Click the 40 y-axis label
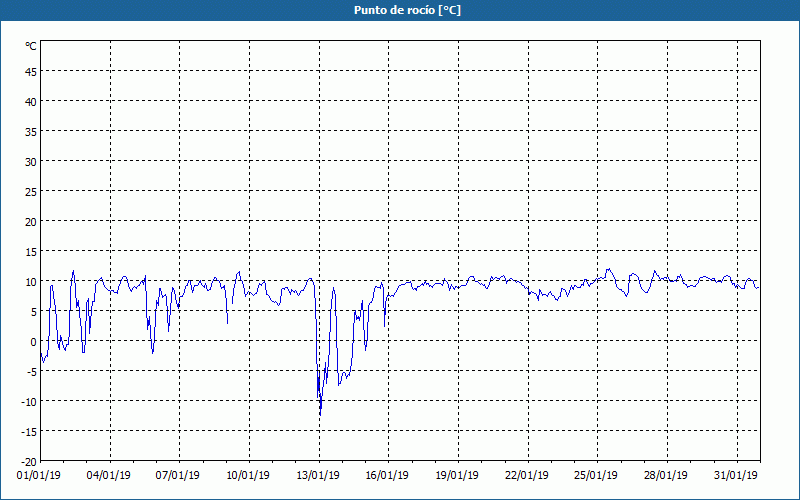This screenshot has width=800, height=500. 31,102
